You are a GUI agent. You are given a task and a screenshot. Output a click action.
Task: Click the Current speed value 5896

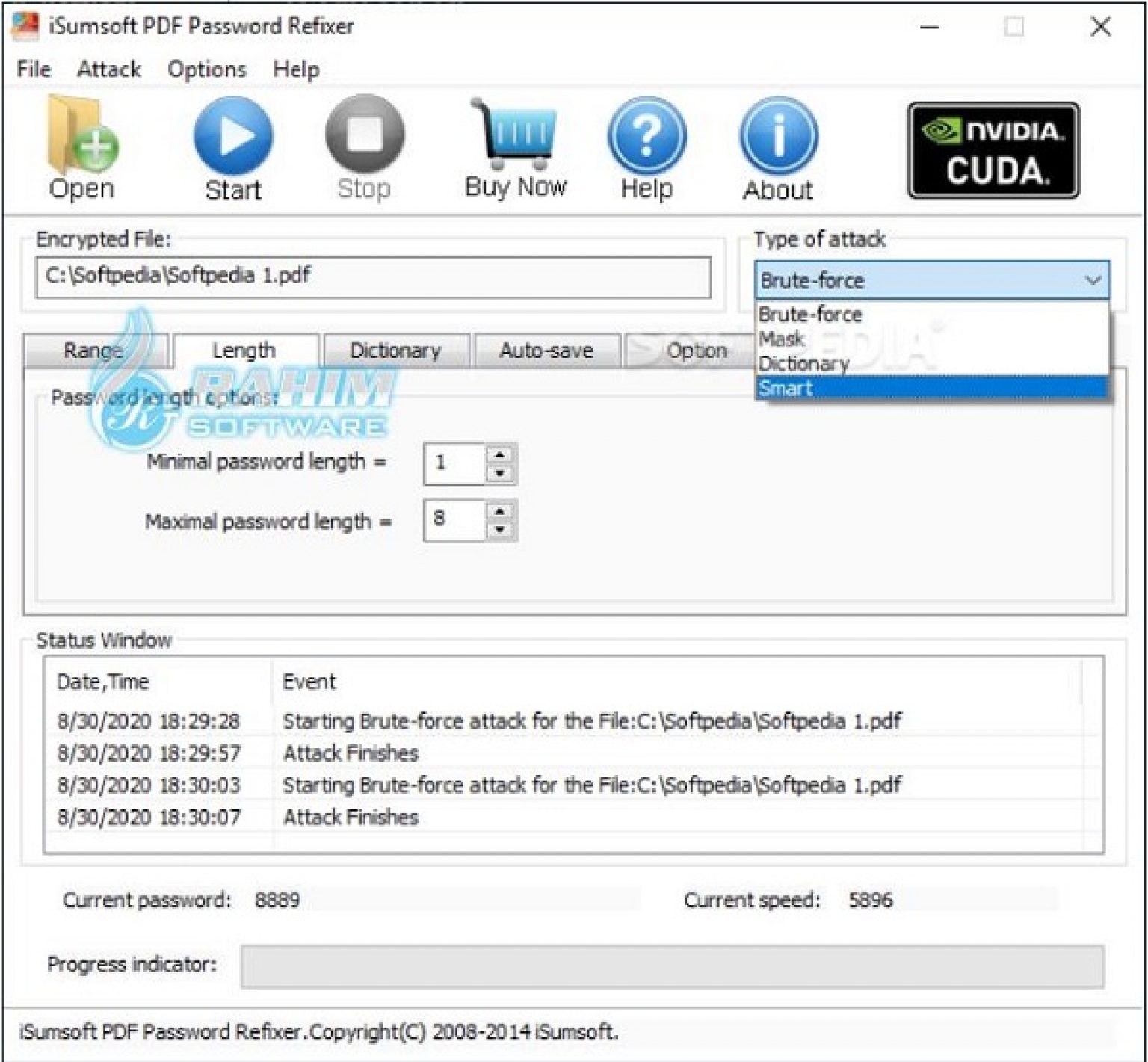[871, 900]
